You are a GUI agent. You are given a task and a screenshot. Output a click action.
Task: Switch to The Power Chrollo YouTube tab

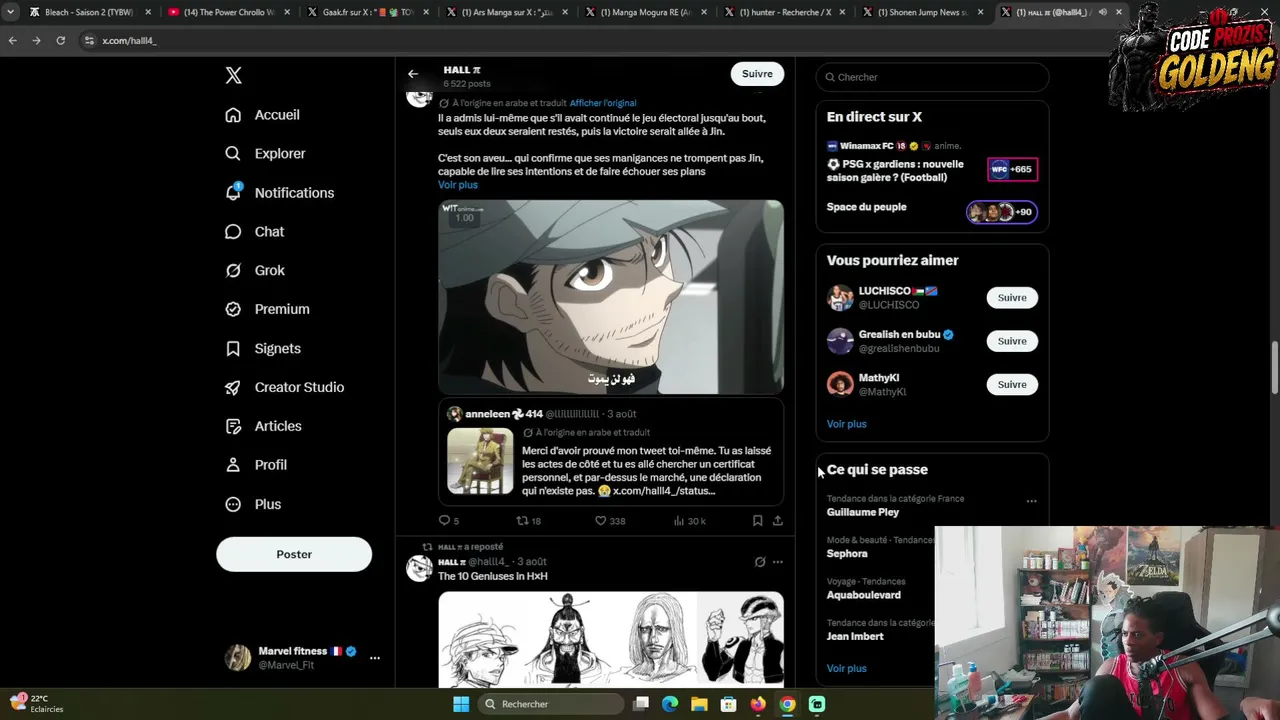[228, 12]
